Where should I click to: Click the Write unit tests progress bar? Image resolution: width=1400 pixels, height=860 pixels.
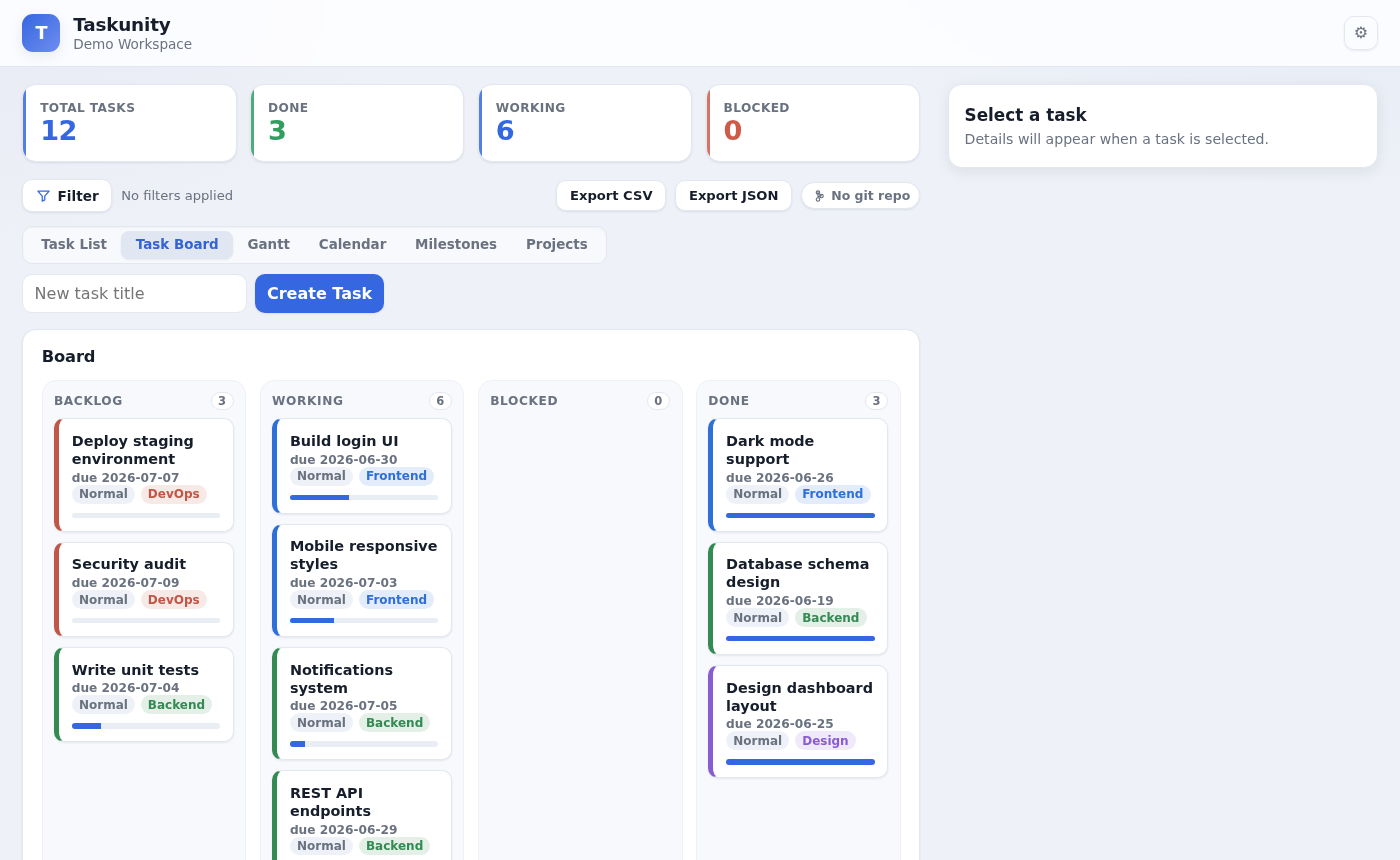click(146, 726)
